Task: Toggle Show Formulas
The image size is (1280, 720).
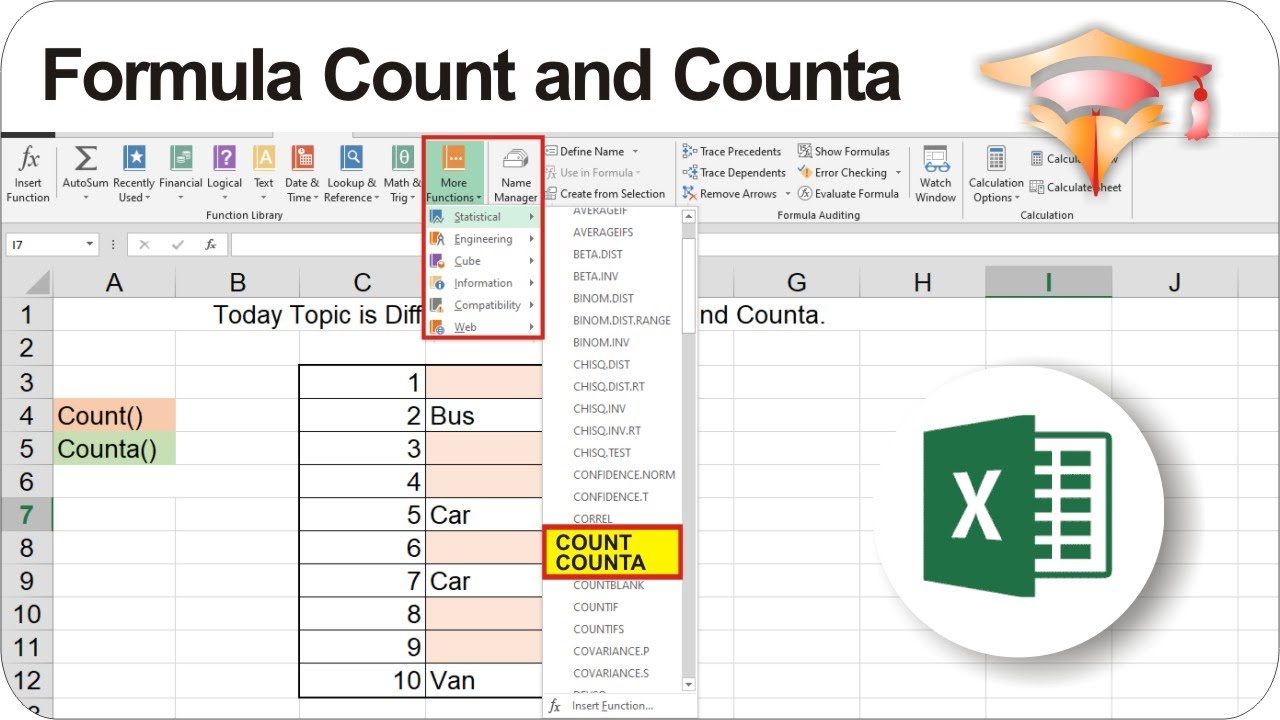Action: [843, 151]
